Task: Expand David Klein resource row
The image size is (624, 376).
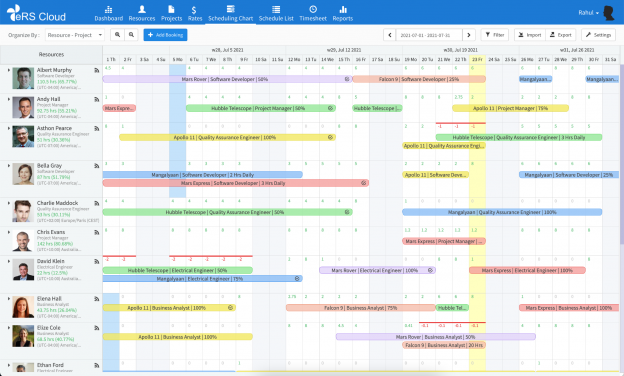Action: coord(9,261)
